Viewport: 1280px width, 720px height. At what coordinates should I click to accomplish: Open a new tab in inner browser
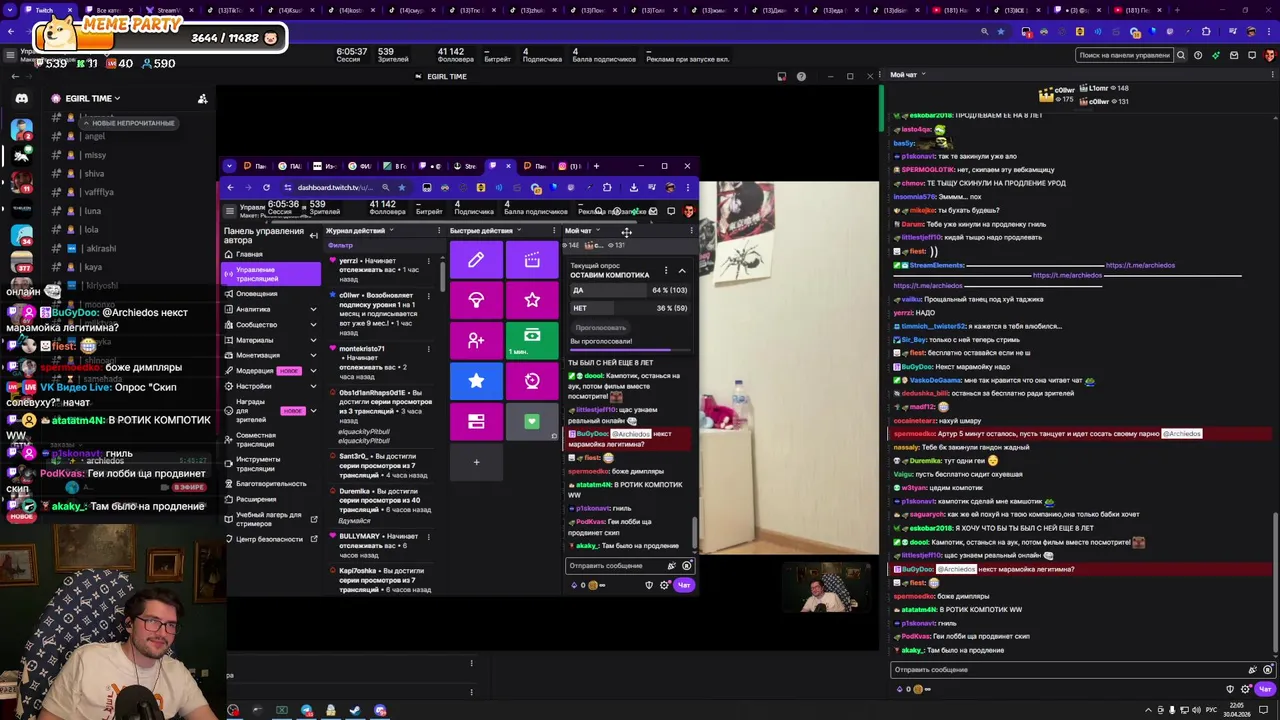[x=597, y=166]
